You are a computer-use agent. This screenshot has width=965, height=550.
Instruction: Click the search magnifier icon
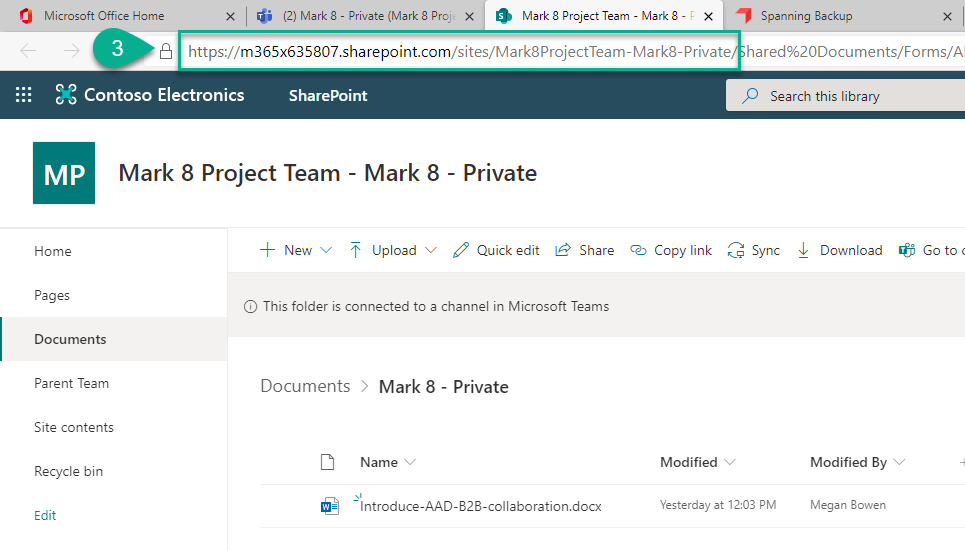[750, 96]
